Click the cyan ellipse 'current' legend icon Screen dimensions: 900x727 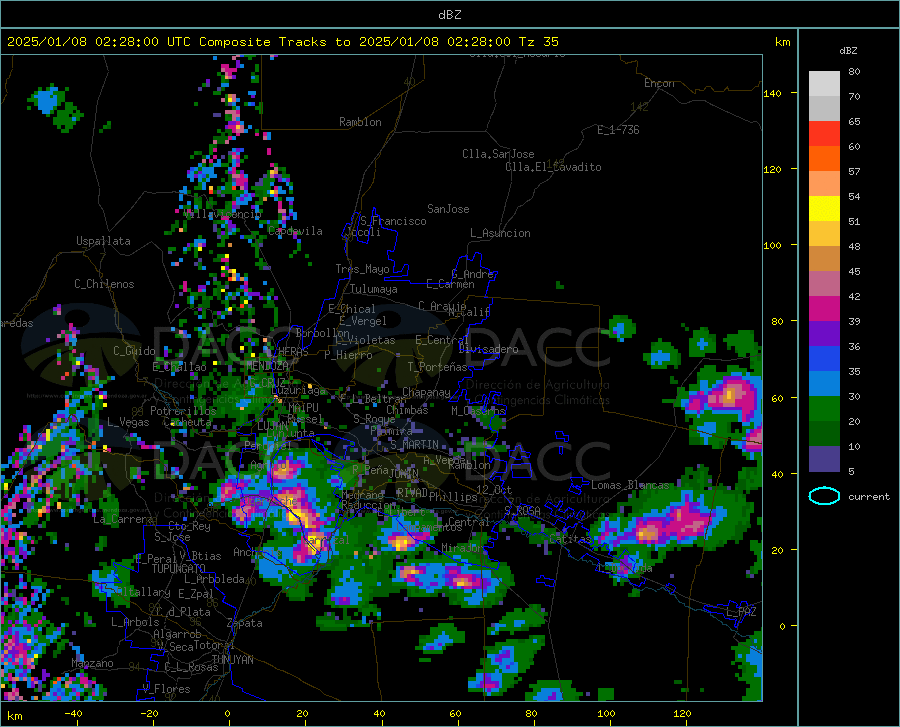pyautogui.click(x=824, y=496)
